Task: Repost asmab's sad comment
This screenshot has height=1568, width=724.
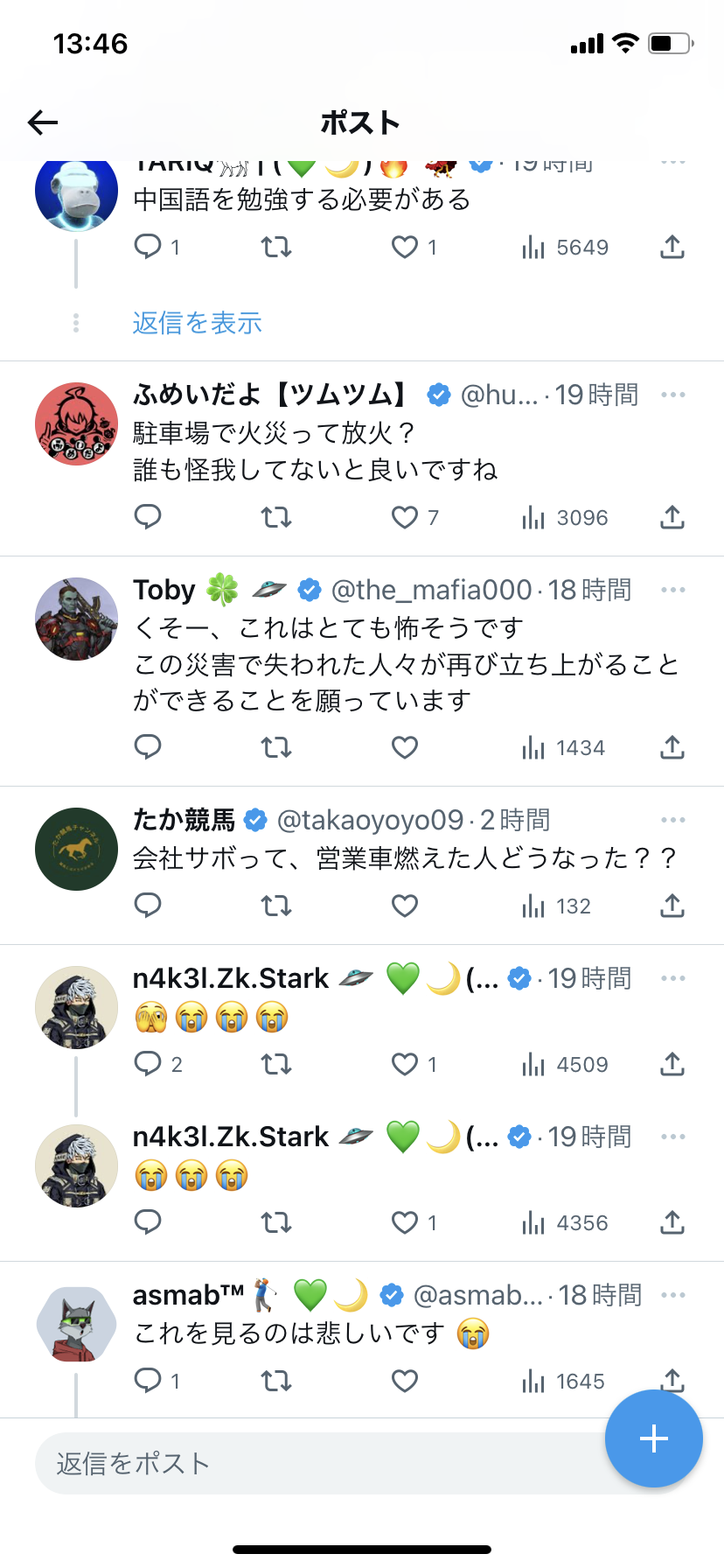Action: pyautogui.click(x=276, y=1381)
